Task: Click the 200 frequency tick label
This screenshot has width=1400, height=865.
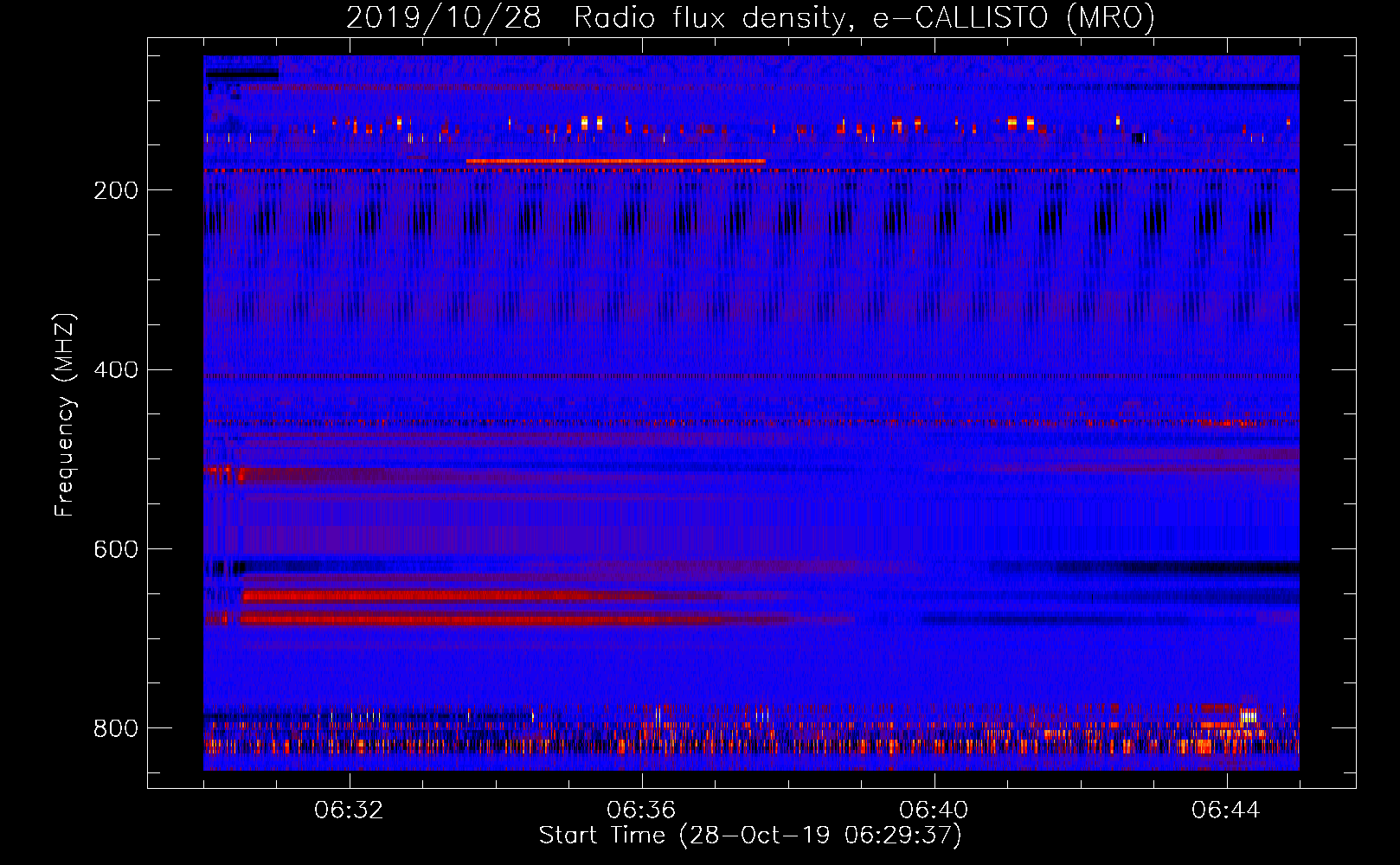Action: 116,190
